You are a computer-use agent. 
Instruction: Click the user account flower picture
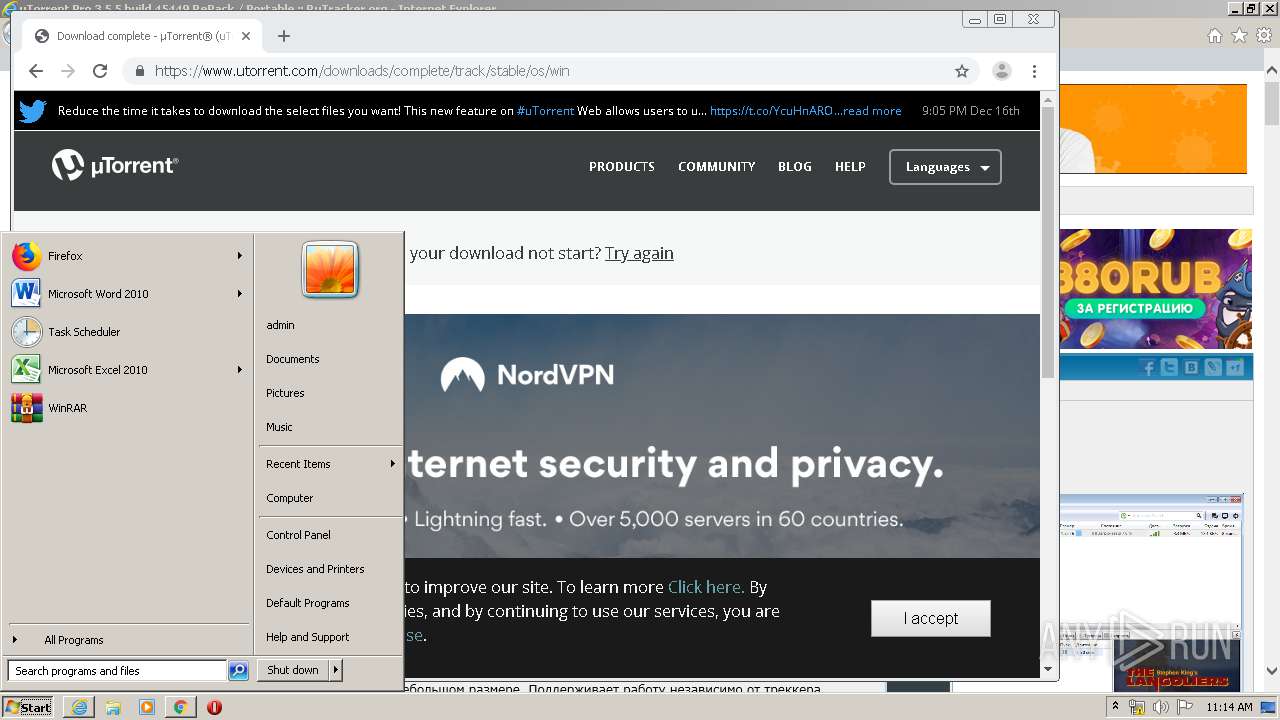click(330, 270)
